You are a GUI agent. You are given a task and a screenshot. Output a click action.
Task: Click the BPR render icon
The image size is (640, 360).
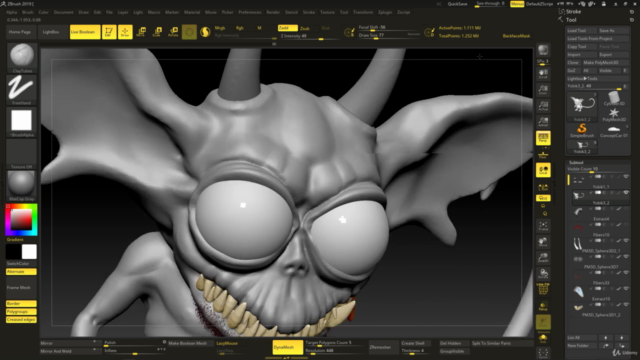543,51
